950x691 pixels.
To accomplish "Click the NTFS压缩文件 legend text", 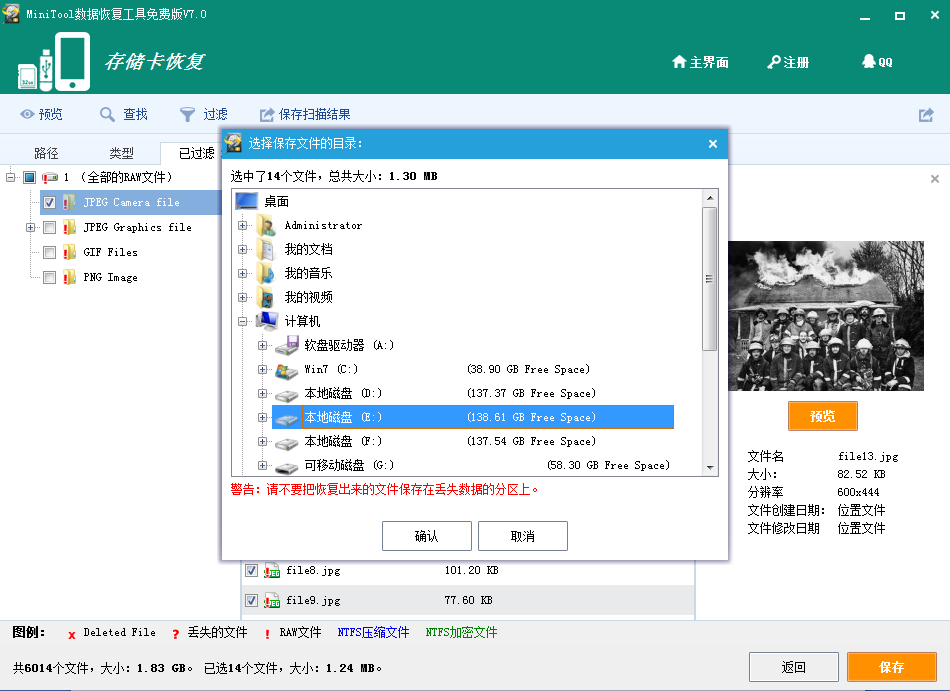I will pos(373,632).
